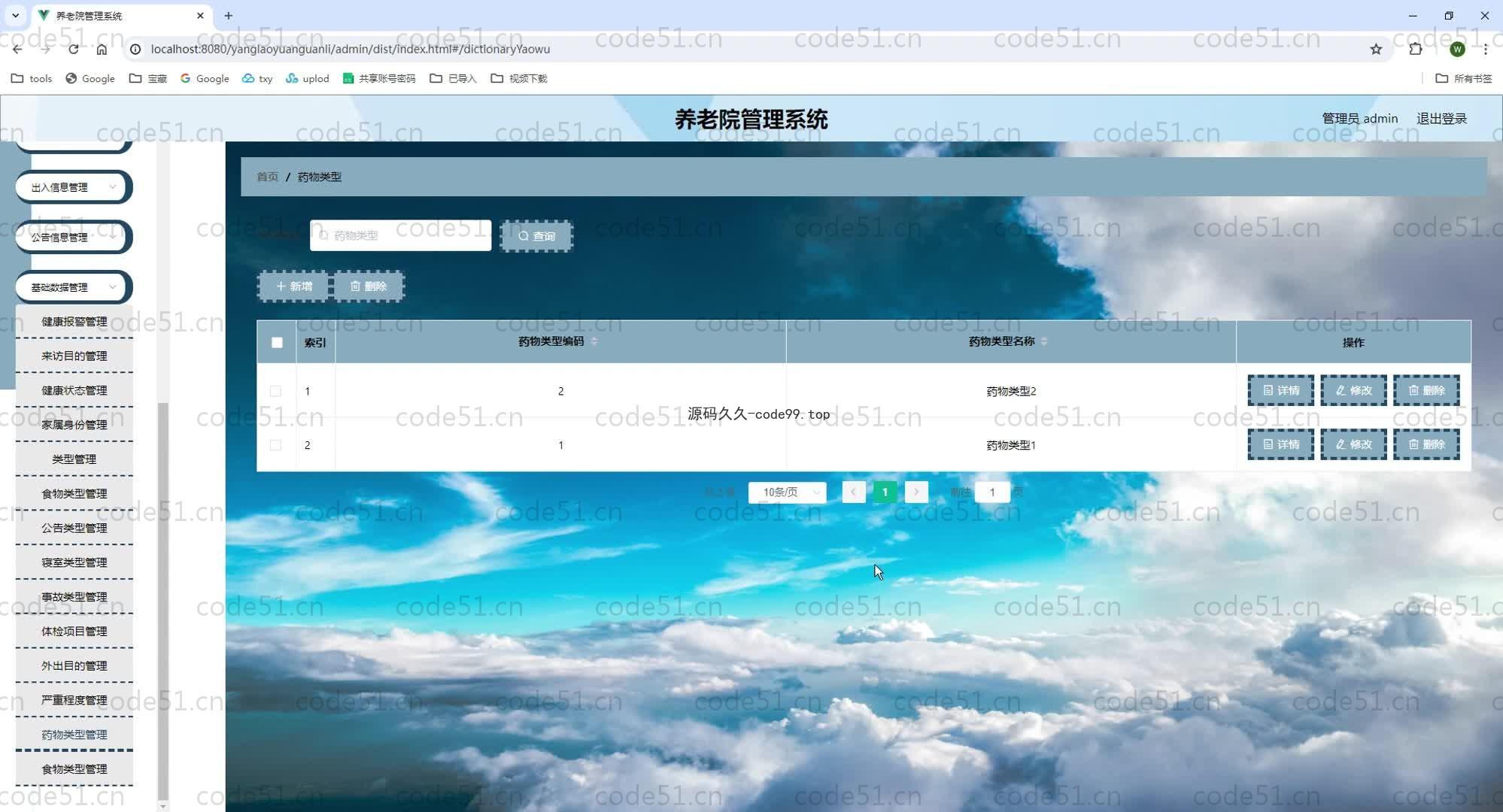Open 体检项目管理 in sidebar
This screenshot has width=1503, height=812.
point(74,632)
